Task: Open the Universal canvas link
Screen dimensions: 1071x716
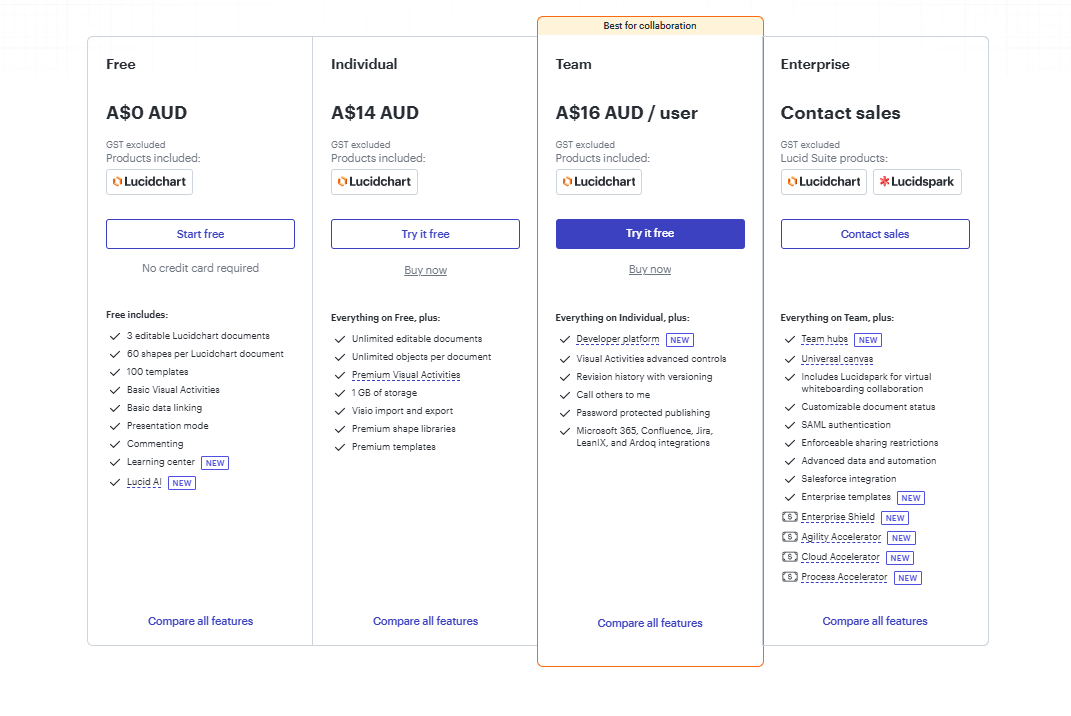Action: pyautogui.click(x=837, y=359)
